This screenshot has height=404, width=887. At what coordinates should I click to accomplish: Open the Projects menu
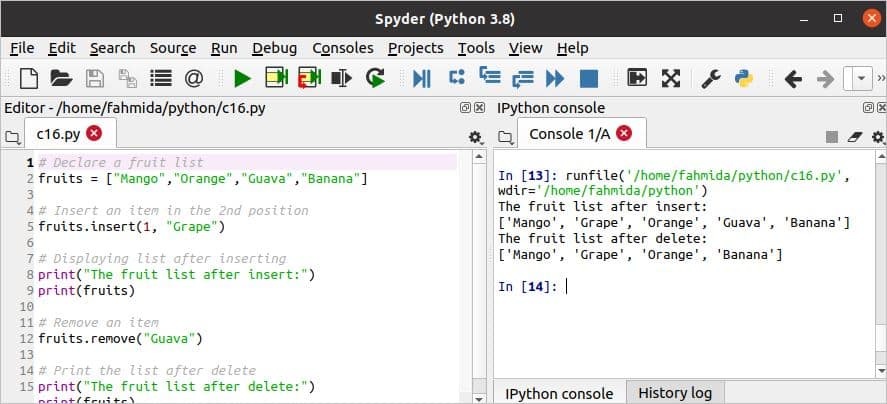416,49
